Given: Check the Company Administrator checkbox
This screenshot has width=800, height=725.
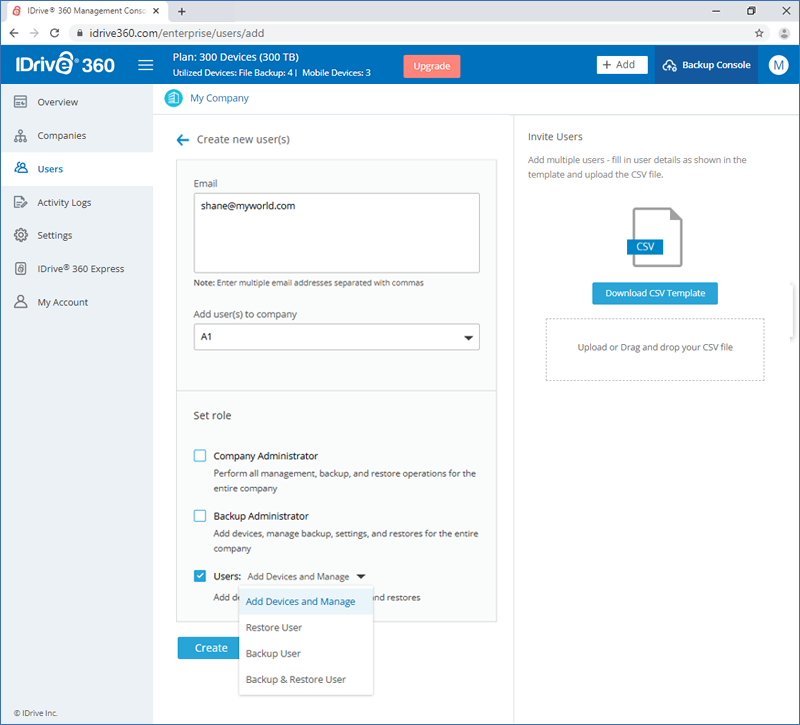Looking at the screenshot, I should [x=200, y=455].
